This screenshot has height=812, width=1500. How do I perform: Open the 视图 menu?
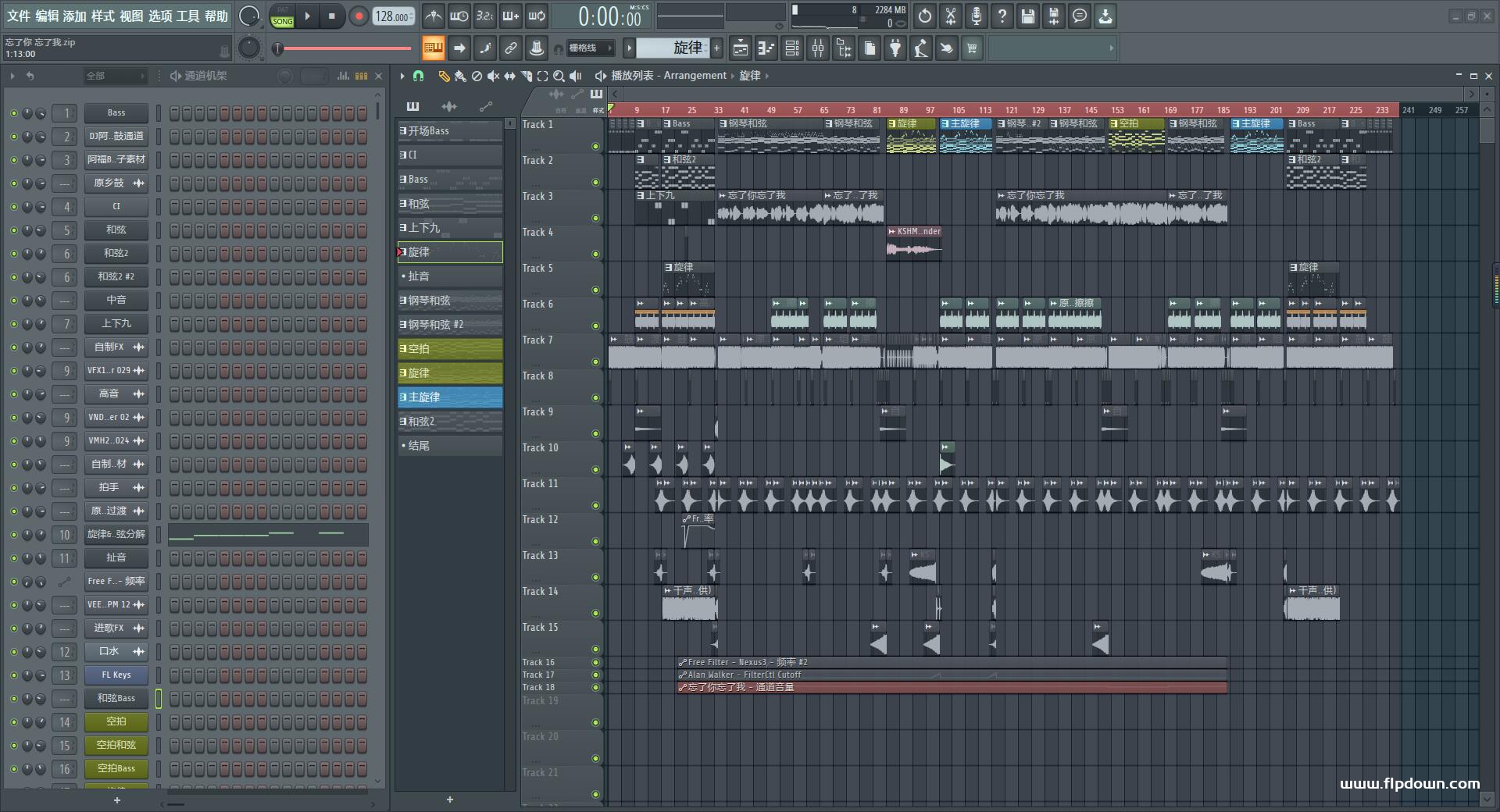[x=131, y=16]
